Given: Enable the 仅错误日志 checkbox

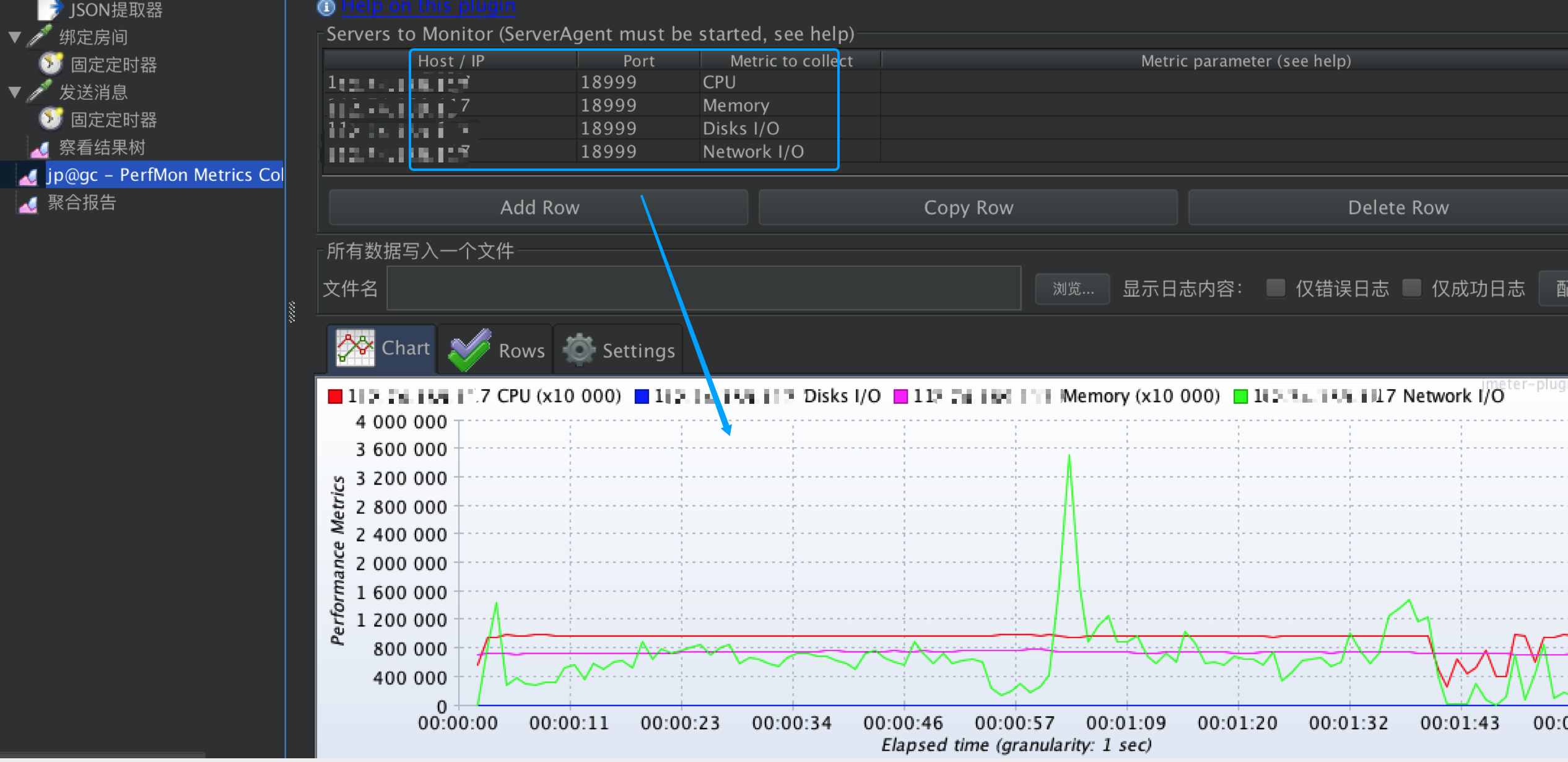Looking at the screenshot, I should tap(1276, 288).
